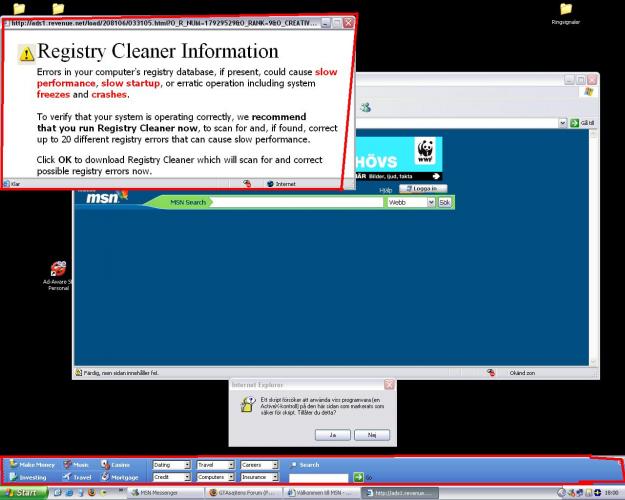The image size is (625, 500).
Task: Open the second folder icon on the desktop
Action: pyautogui.click(x=58, y=8)
